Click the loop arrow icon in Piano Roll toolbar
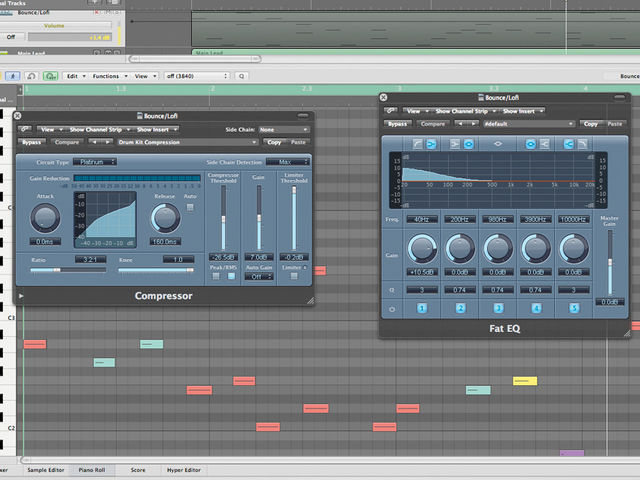The image size is (640, 480). (x=31, y=76)
